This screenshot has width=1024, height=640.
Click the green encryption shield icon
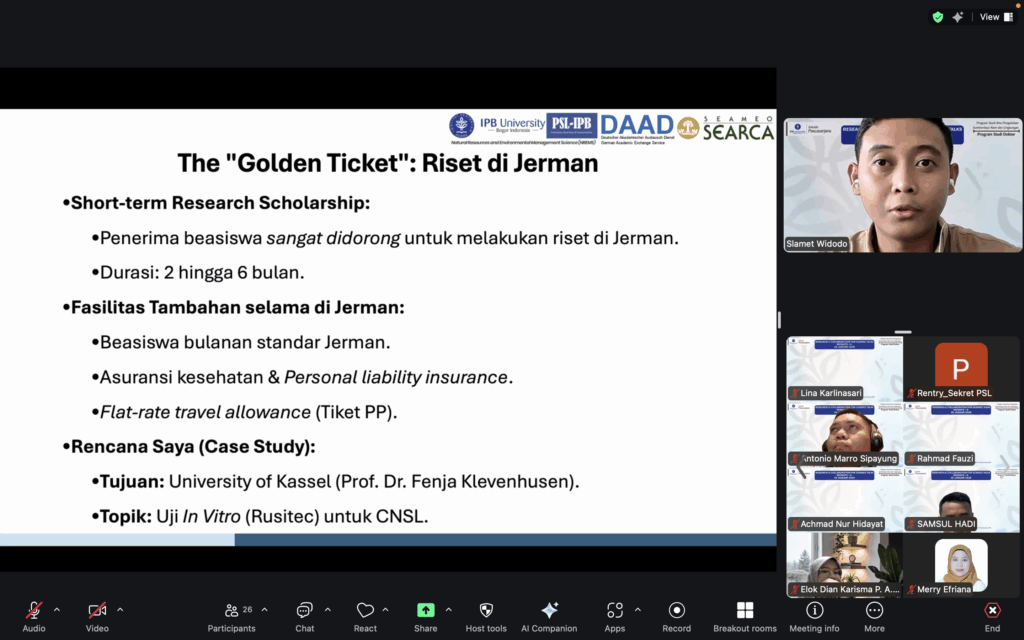(x=937, y=17)
